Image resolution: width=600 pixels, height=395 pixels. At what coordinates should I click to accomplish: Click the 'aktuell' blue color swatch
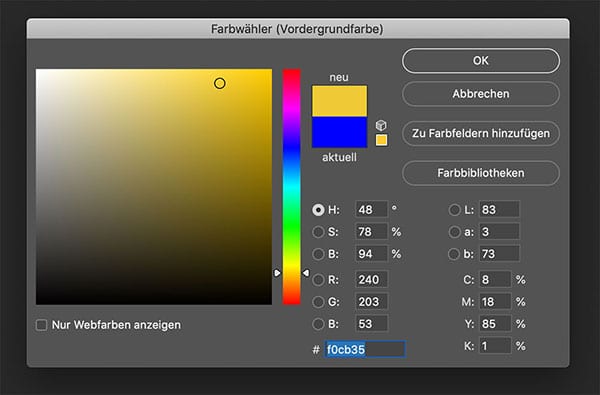point(339,132)
